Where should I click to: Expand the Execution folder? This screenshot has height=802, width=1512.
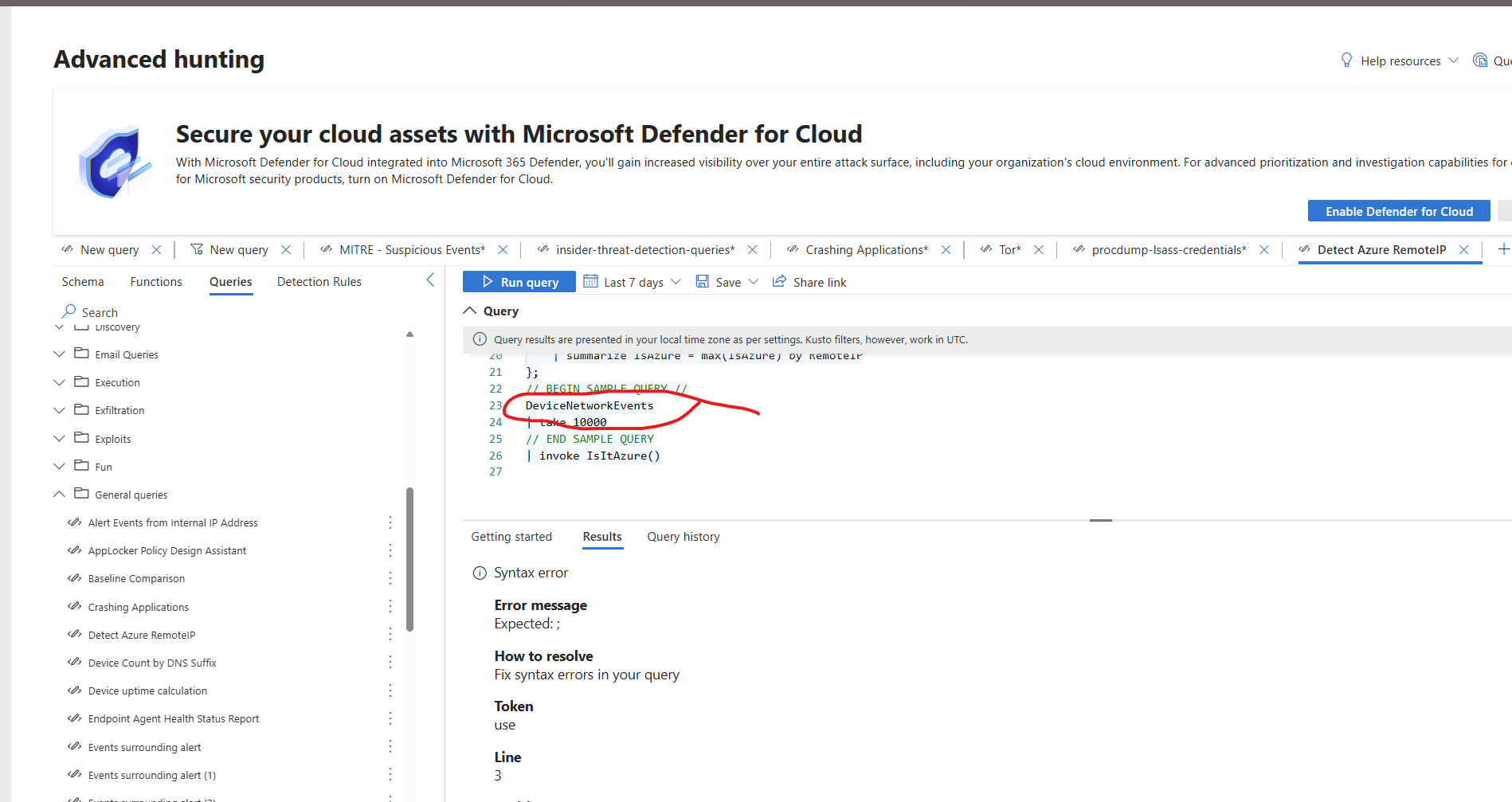(x=60, y=382)
